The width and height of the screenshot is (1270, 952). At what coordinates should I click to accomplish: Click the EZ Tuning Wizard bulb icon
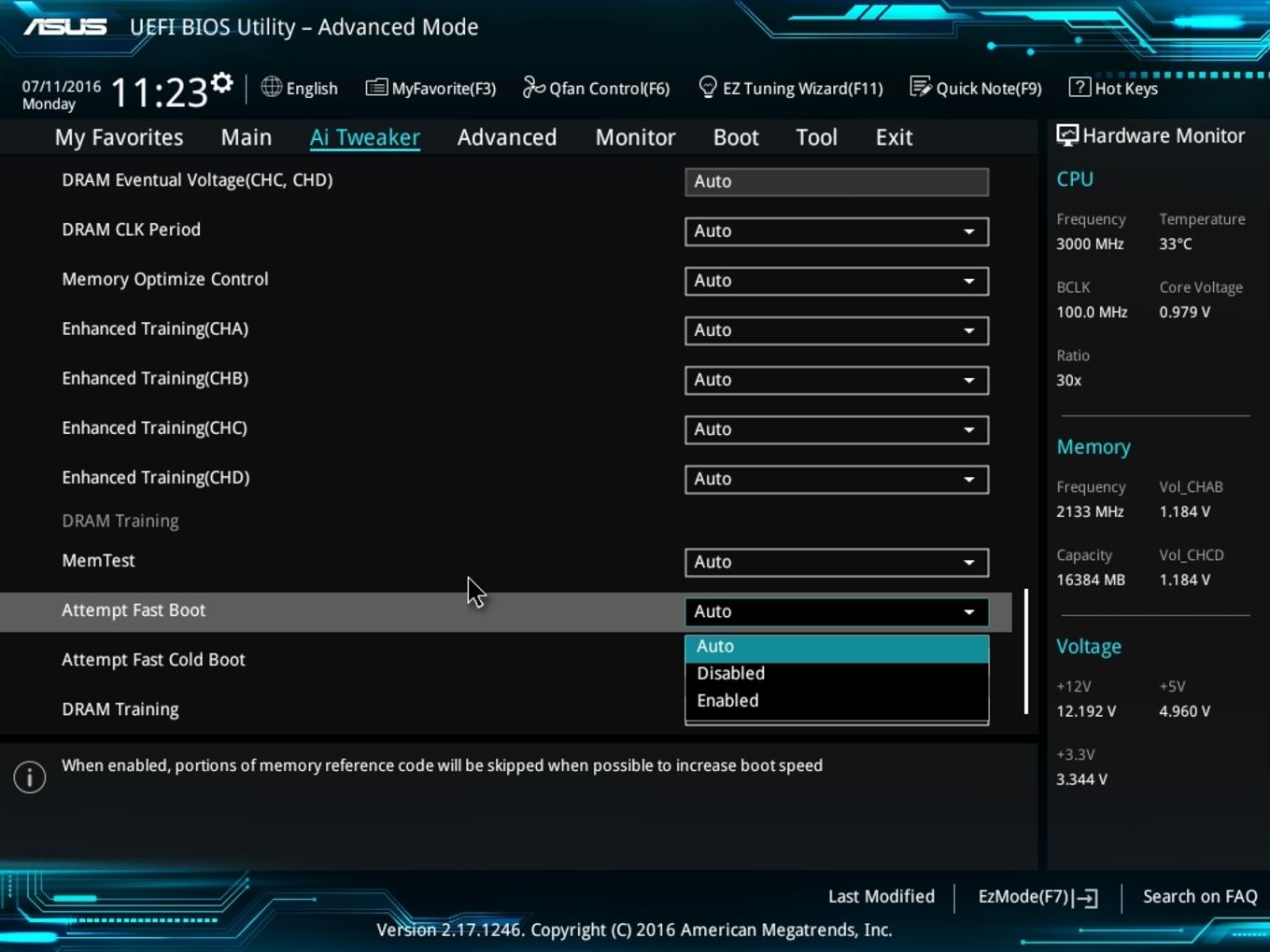point(708,87)
